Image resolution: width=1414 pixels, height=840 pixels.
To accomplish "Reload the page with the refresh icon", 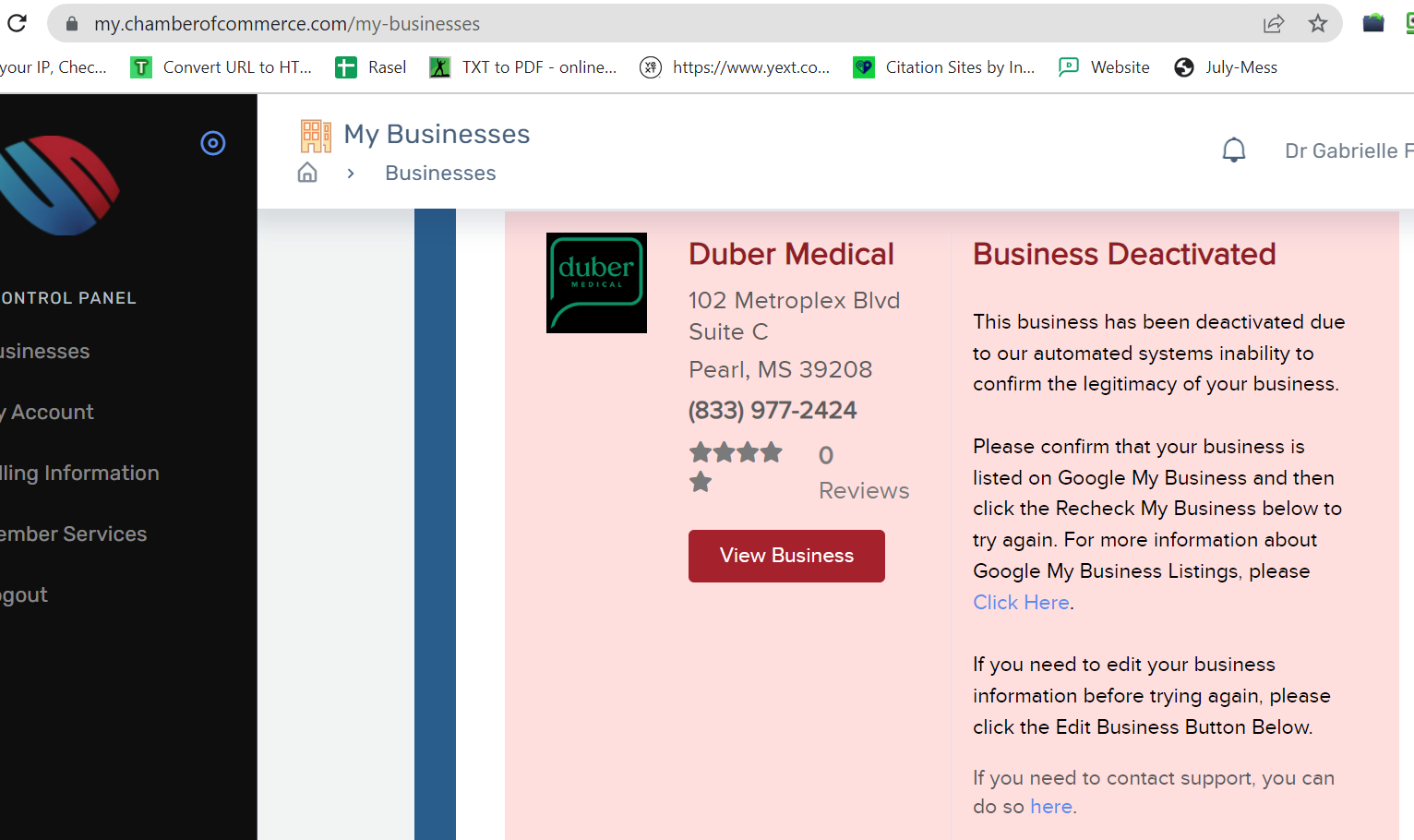I will click(x=17, y=23).
